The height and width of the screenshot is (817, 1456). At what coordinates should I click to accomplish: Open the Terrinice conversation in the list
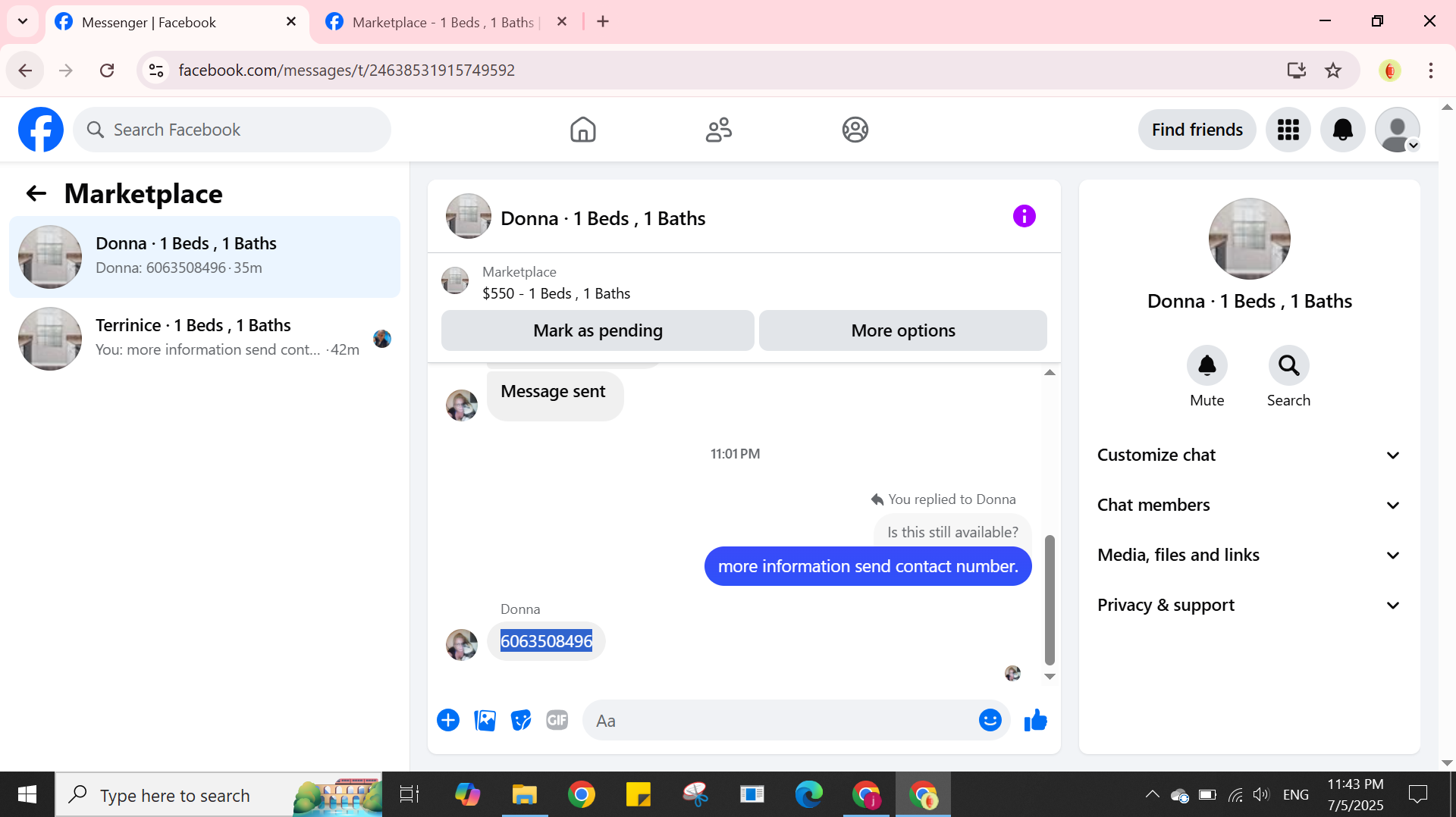coord(205,338)
